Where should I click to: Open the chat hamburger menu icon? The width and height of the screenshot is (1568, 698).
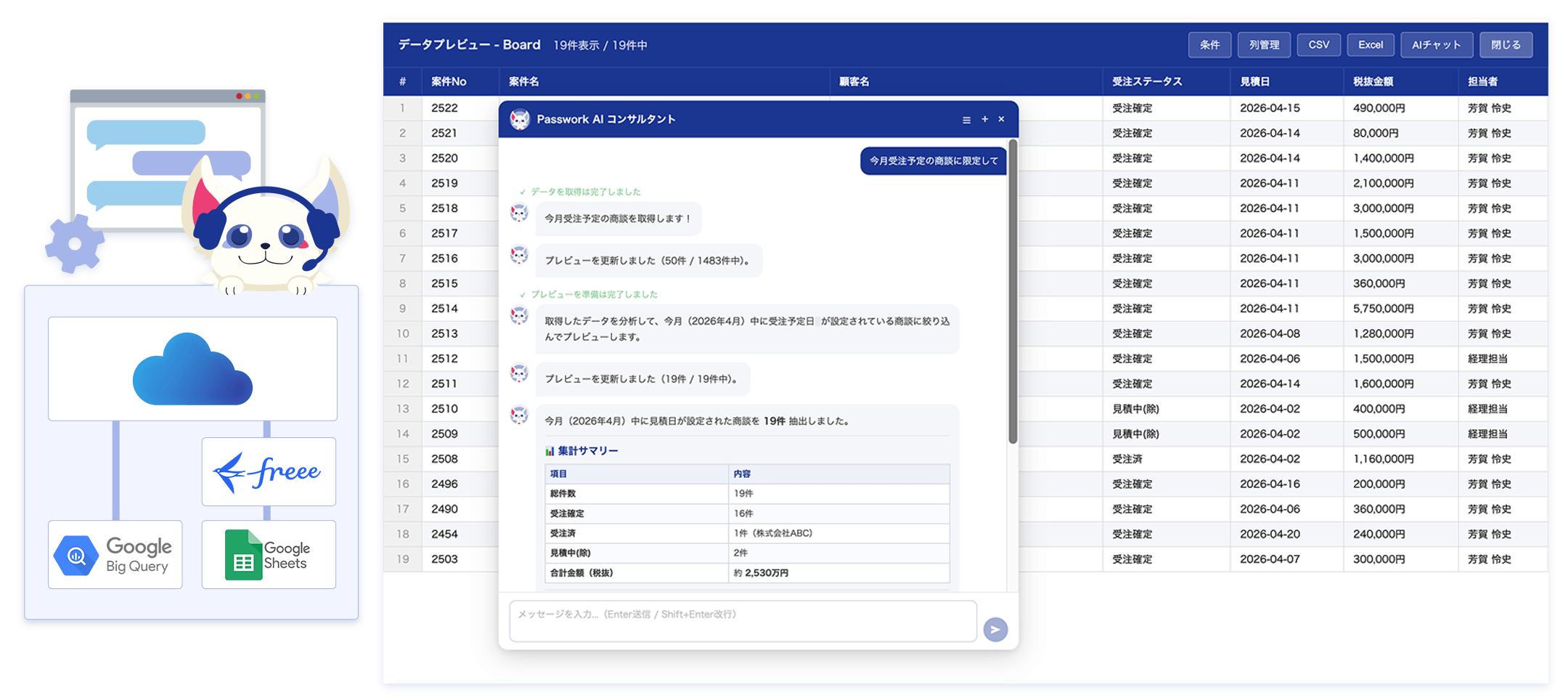tap(966, 120)
